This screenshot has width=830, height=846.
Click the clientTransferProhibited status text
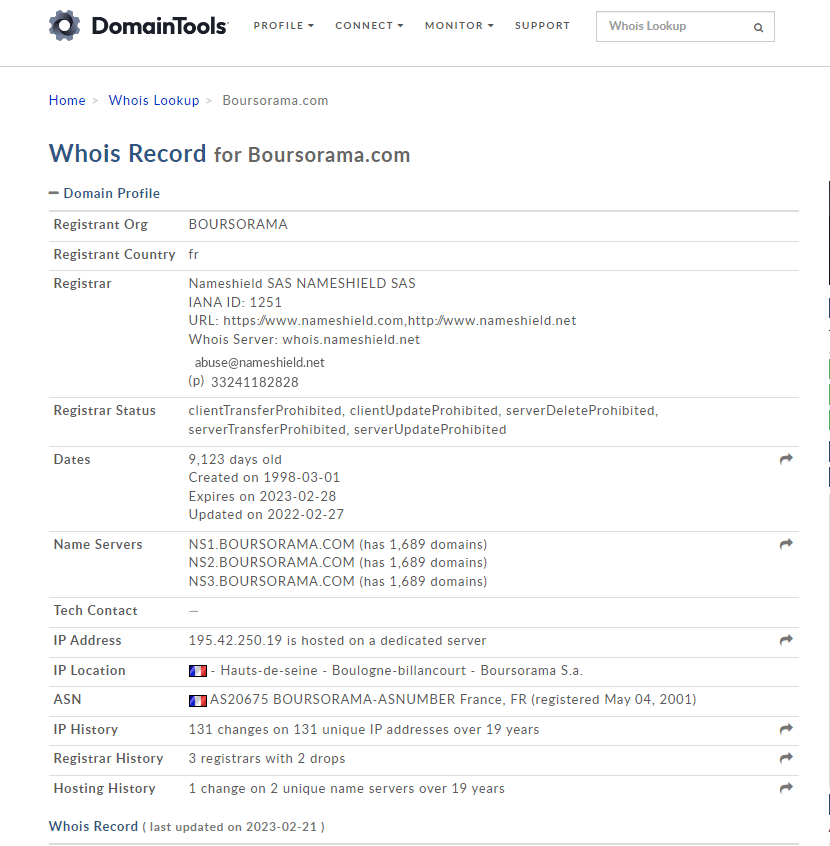click(x=265, y=411)
